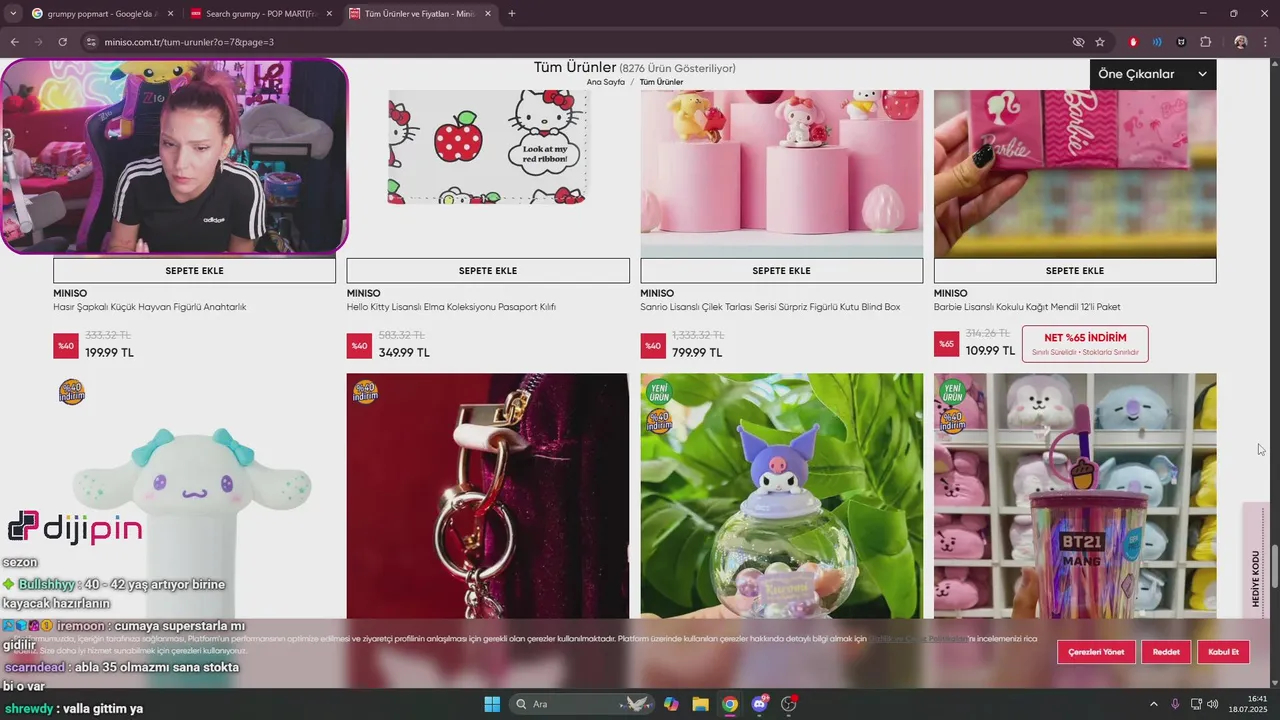Close the 'grumpy popmart' Google tab
This screenshot has height=720, width=1280.
(170, 14)
